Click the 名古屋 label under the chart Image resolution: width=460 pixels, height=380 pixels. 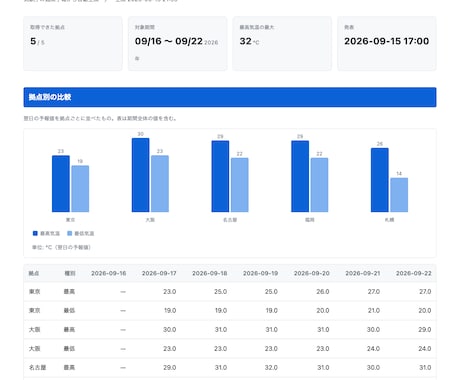[230, 220]
